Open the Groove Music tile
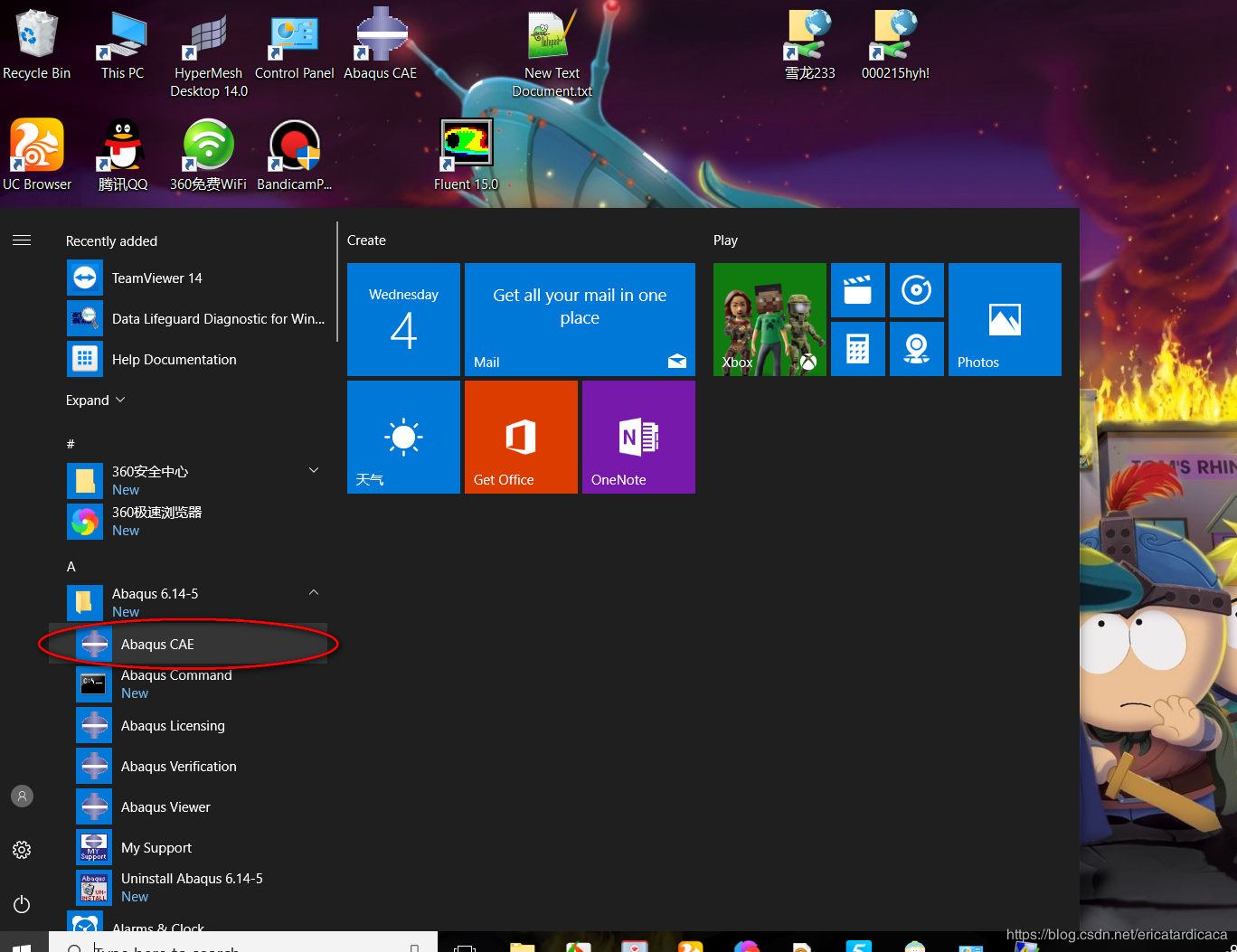Viewport: 1237px width, 952px height. [917, 290]
